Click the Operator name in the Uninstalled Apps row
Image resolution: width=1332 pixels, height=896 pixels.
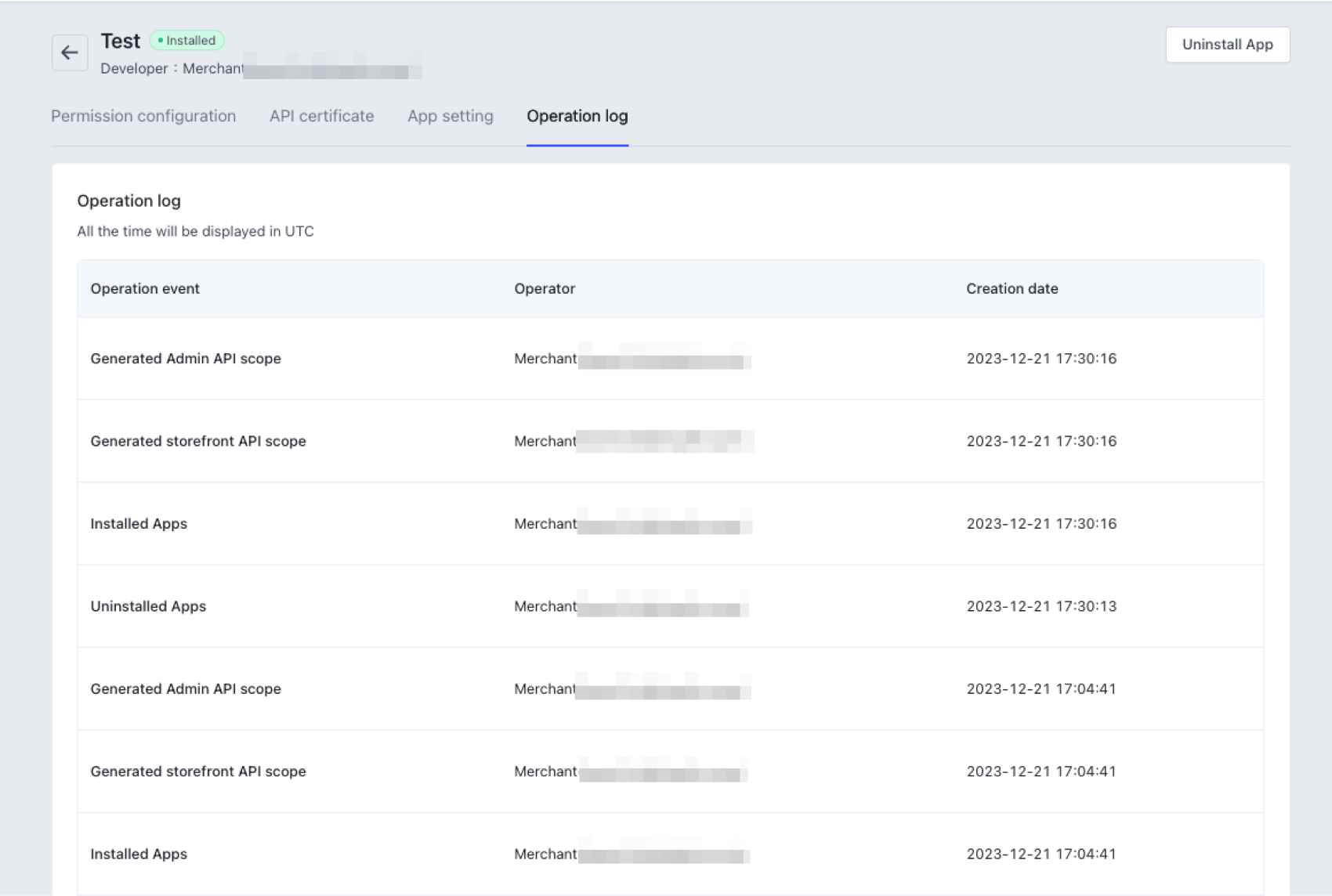[x=631, y=606]
